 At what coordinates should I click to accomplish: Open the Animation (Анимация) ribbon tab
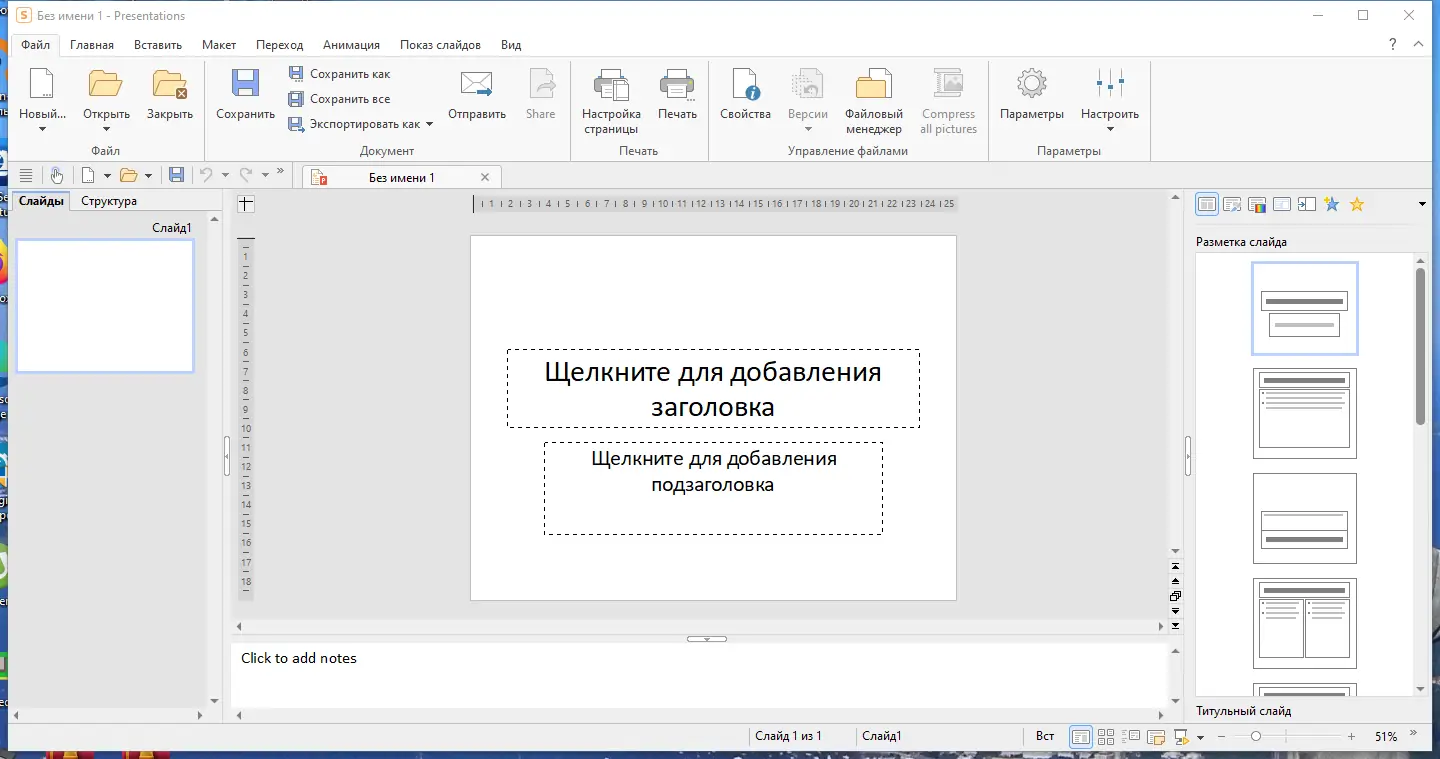[x=351, y=45]
